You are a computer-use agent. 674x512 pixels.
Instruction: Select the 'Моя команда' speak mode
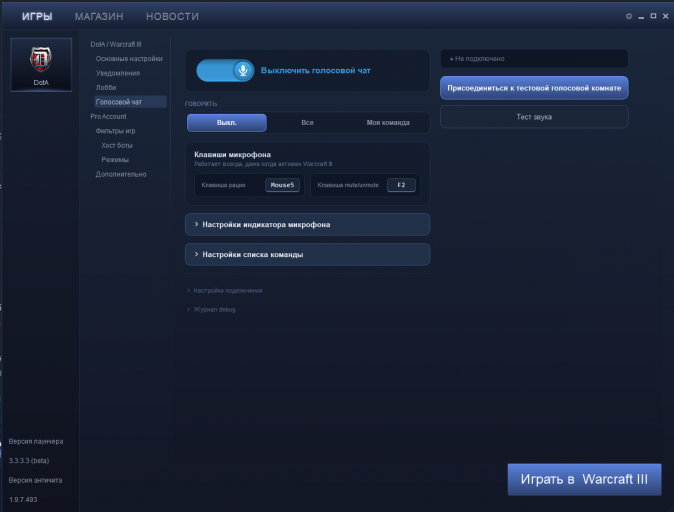388,123
